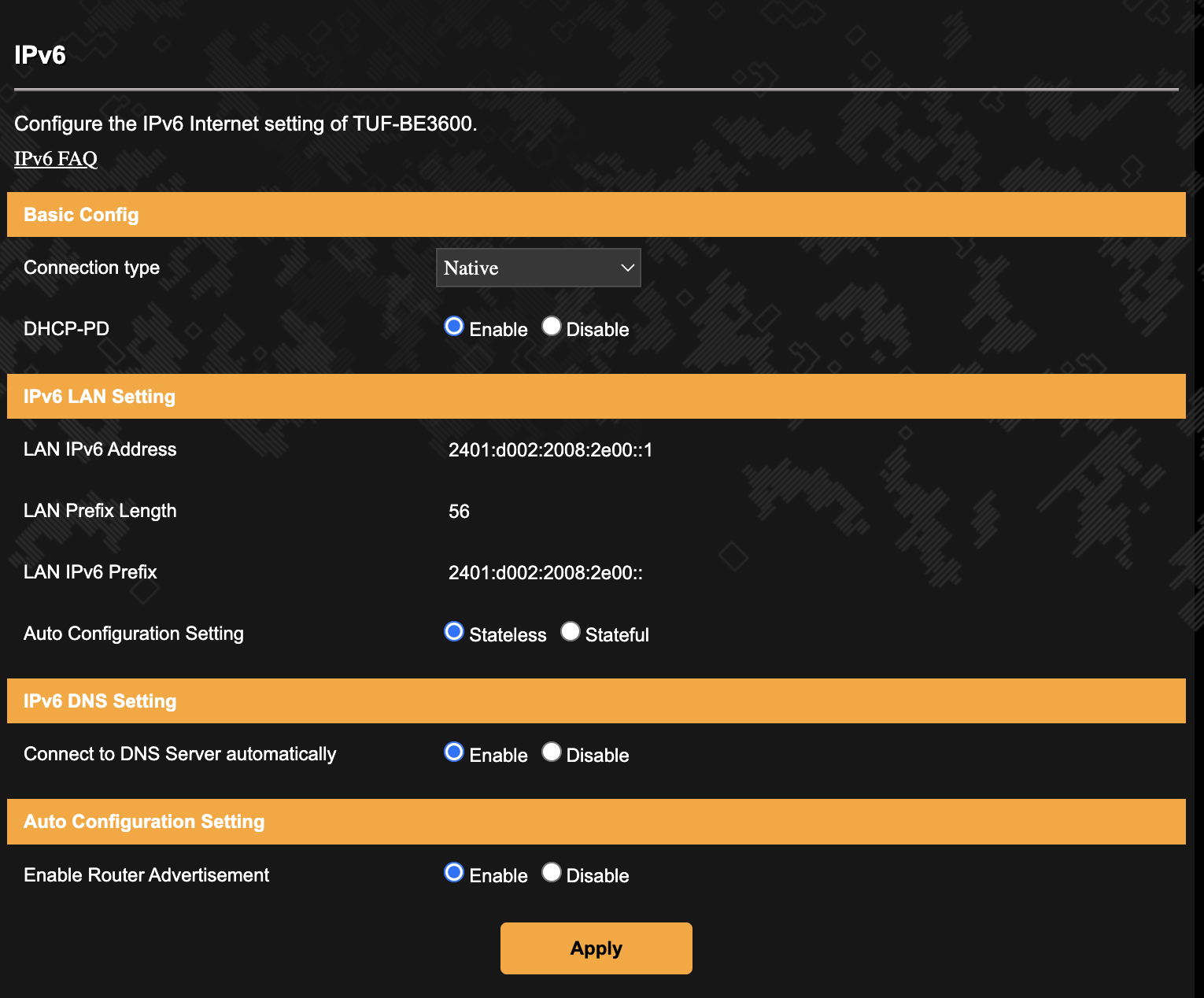1204x998 pixels.
Task: Click the IPv6 DNS Setting section header
Action: [x=100, y=701]
